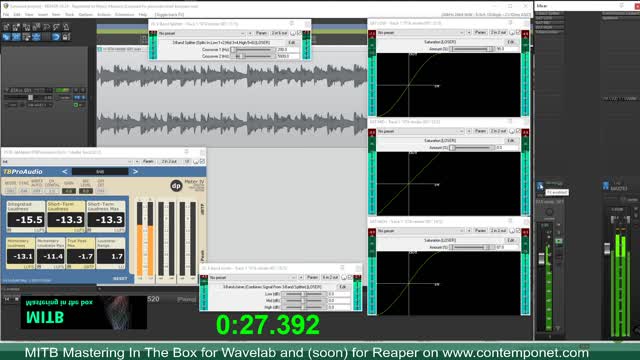
Task: Click 3-Band Splitter wet/dry knob icon
Action: click(x=293, y=33)
